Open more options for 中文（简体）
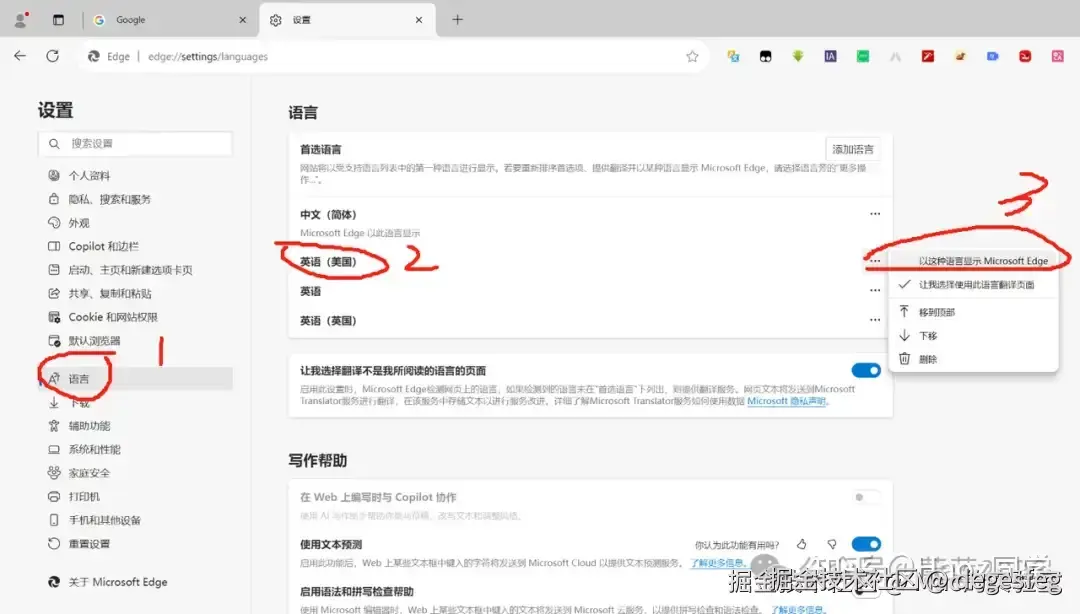 (x=875, y=214)
